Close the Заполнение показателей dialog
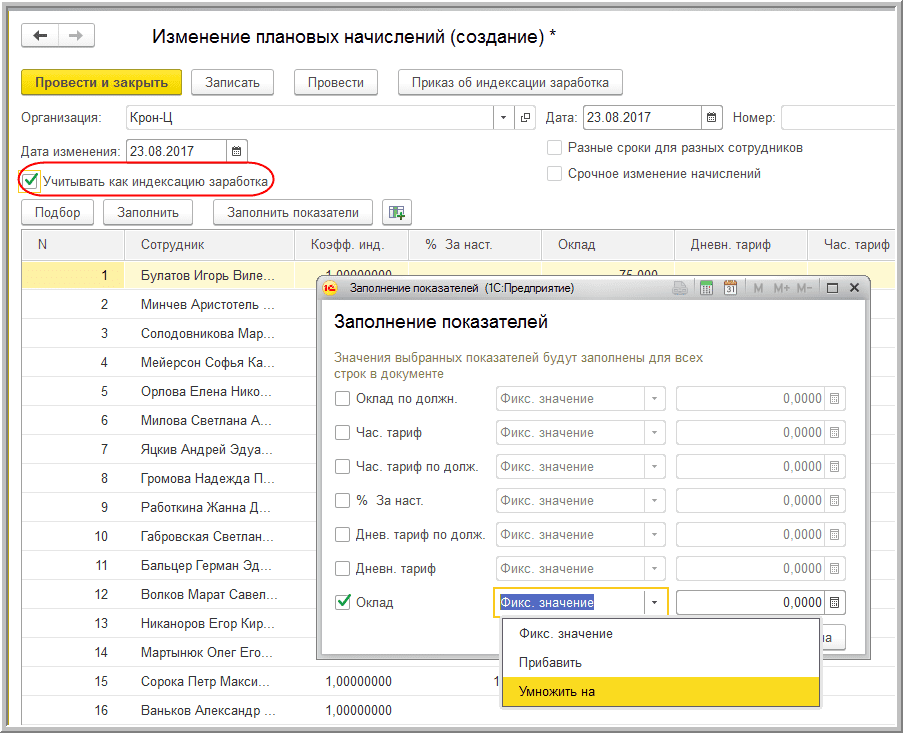The height and width of the screenshot is (733, 903). pyautogui.click(x=855, y=288)
